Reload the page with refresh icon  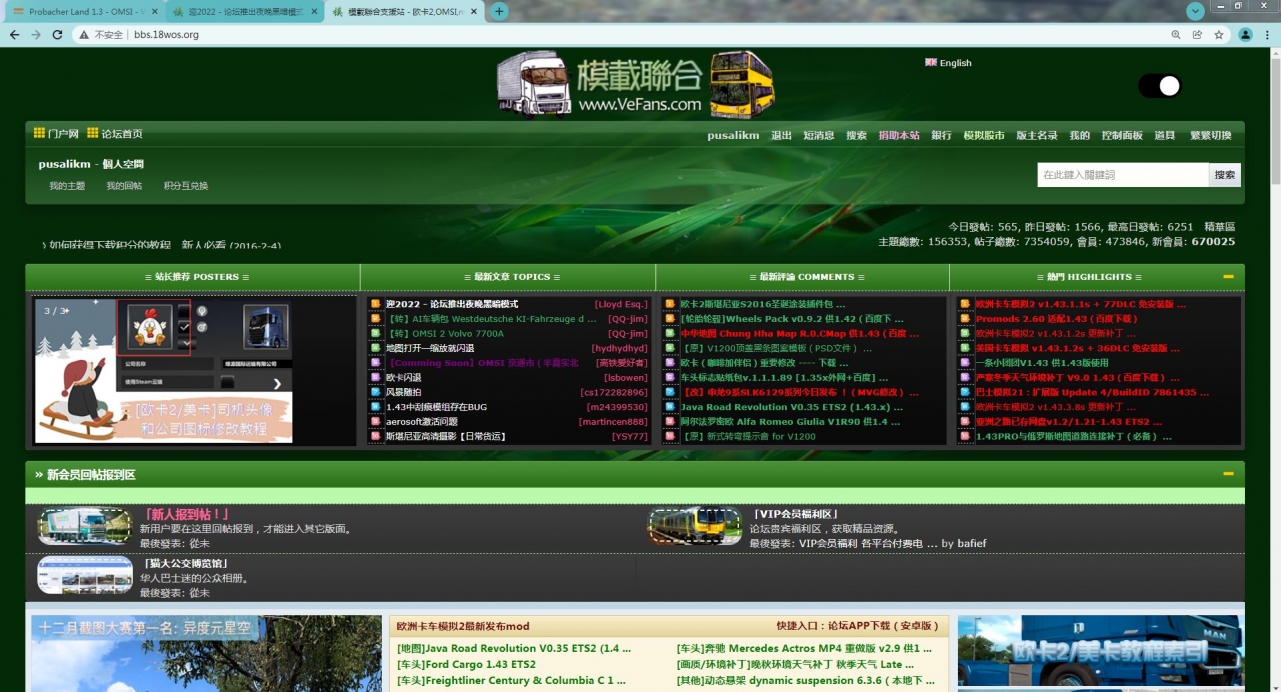57,34
